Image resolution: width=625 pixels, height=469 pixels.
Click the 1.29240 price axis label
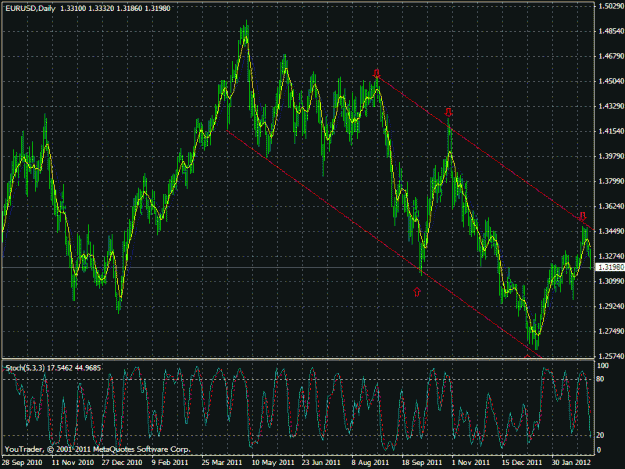click(611, 306)
